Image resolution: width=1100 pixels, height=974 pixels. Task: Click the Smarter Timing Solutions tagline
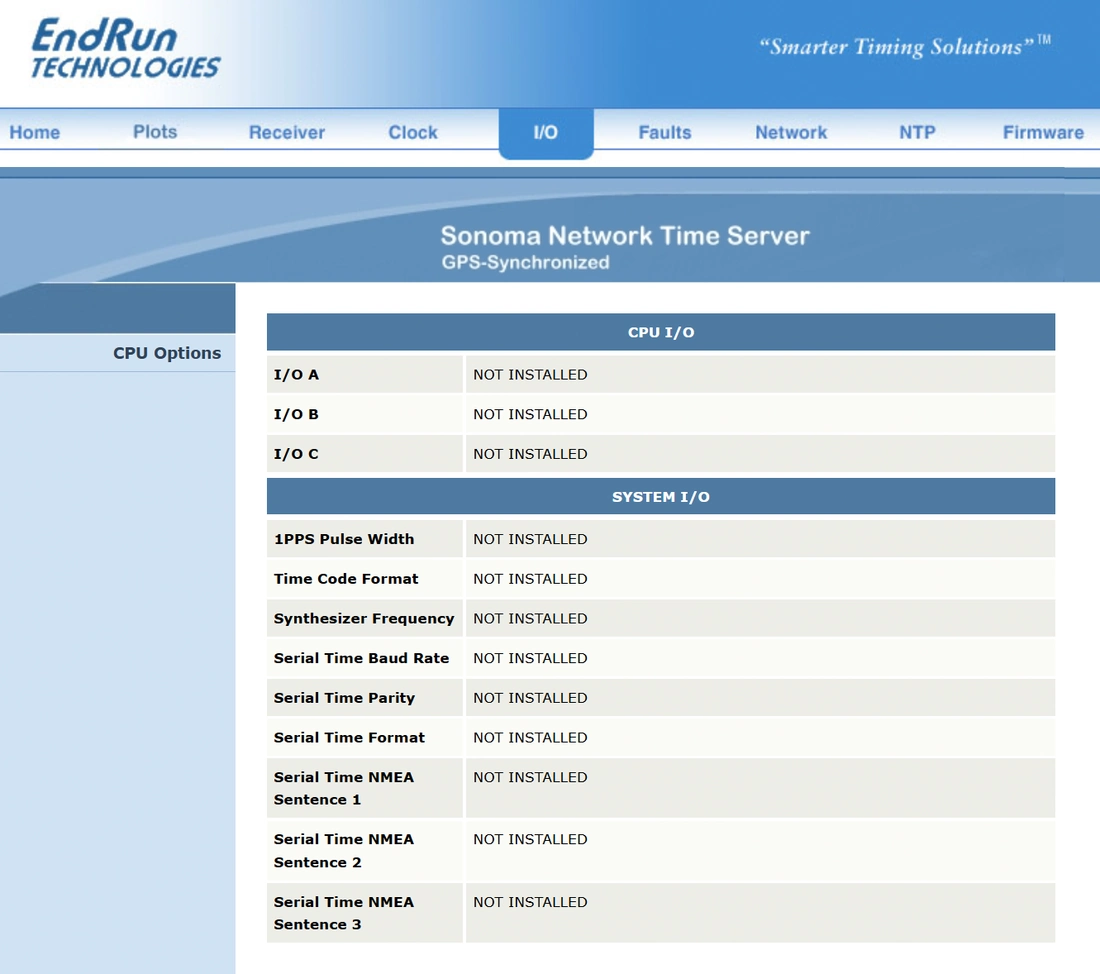905,46
